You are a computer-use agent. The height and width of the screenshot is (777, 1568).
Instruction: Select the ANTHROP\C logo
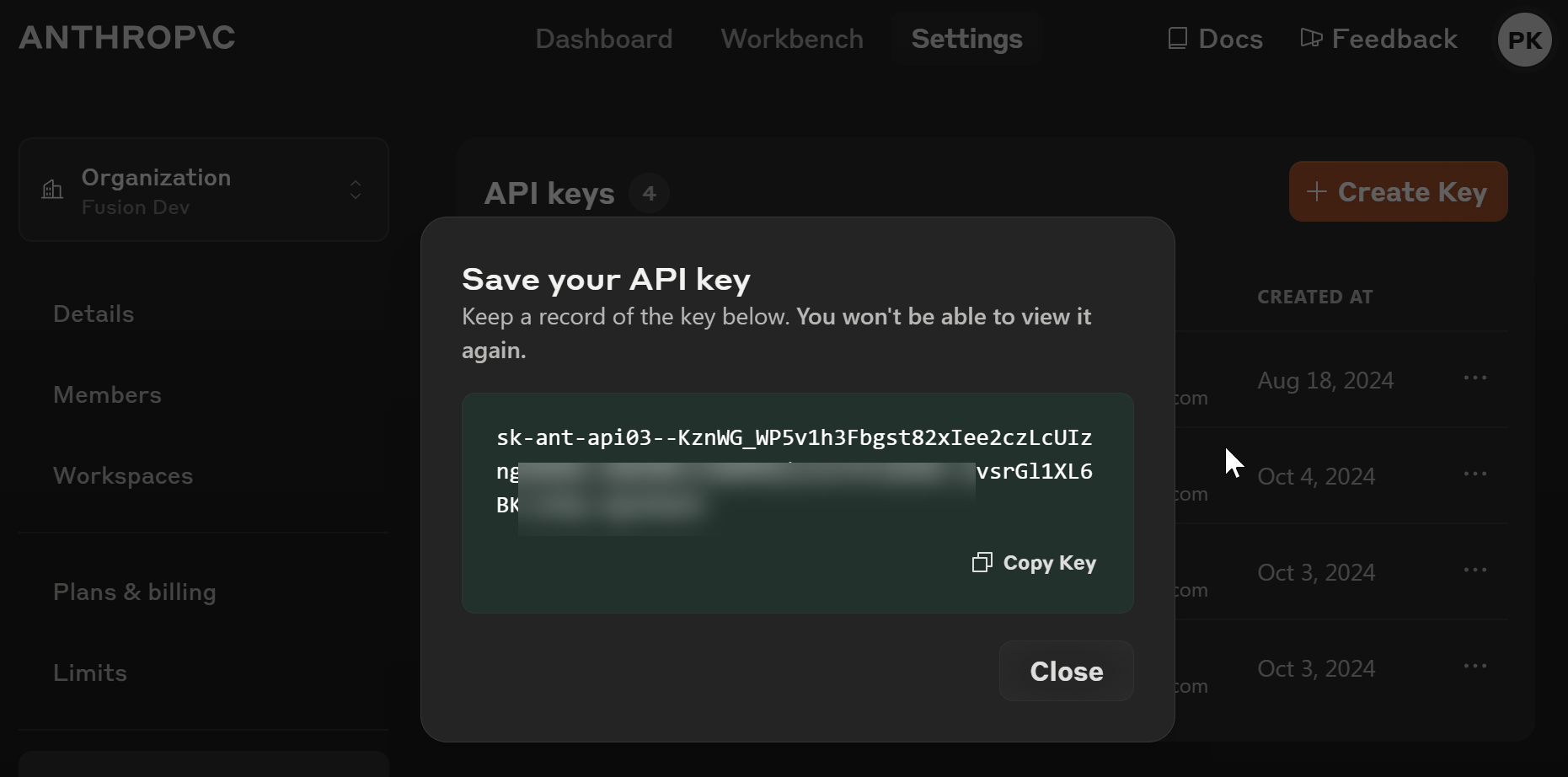tap(126, 37)
